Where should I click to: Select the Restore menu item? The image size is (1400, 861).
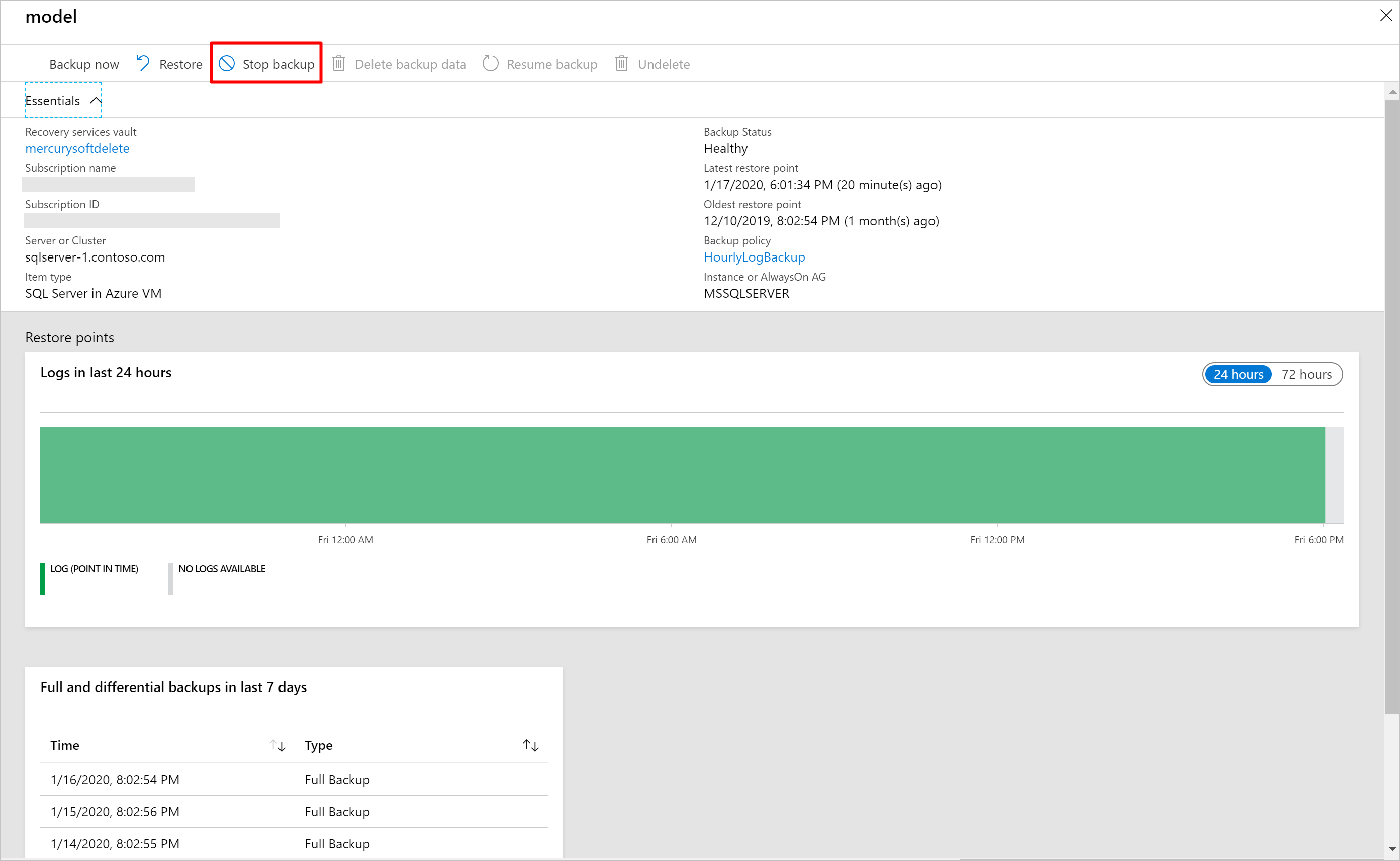click(168, 63)
